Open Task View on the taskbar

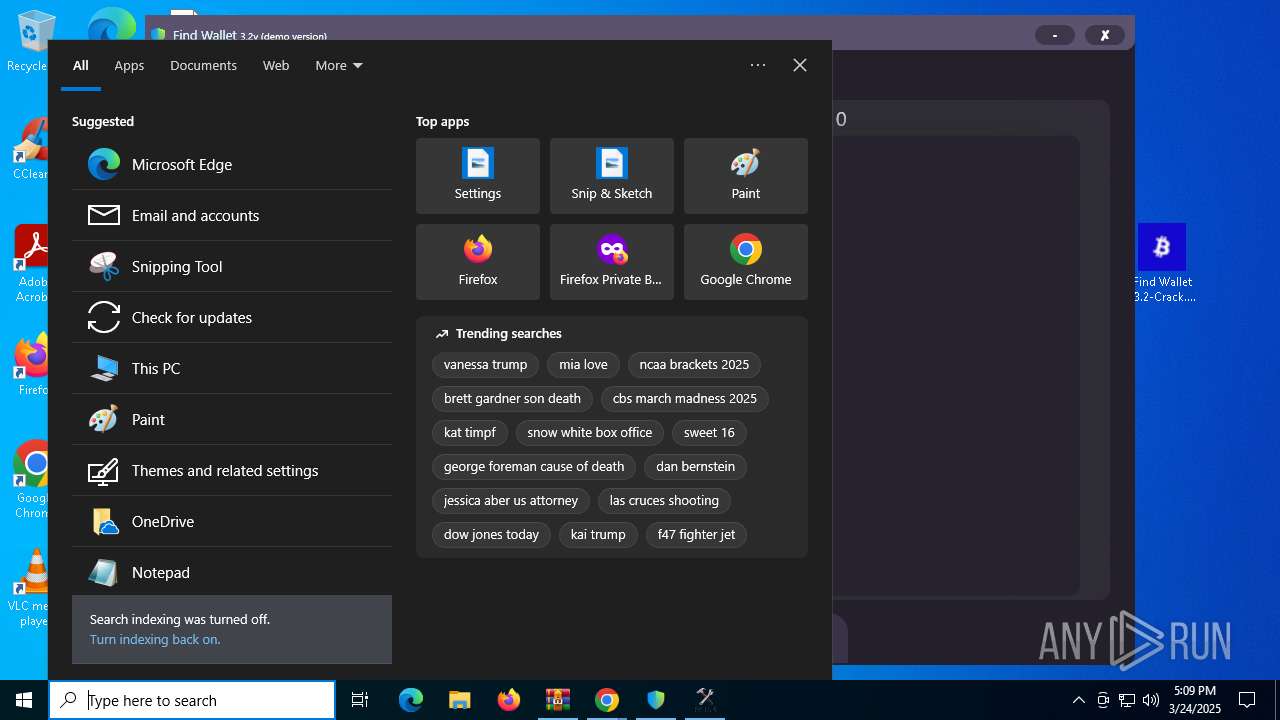coord(360,700)
